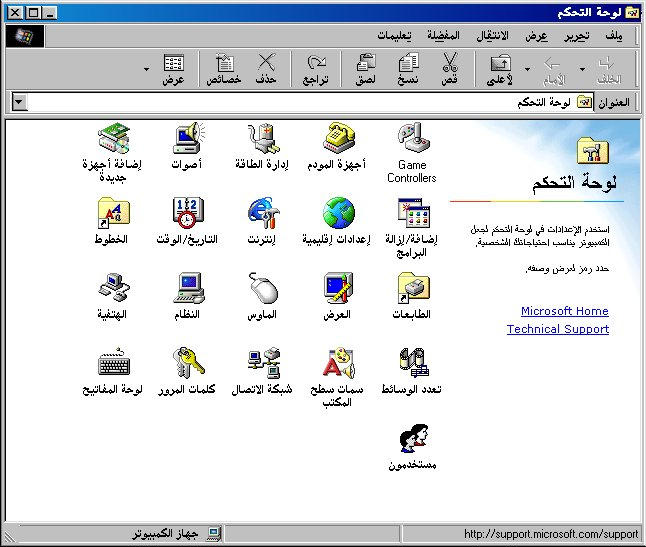Go up one level (لأعلى)
646x547 pixels.
pyautogui.click(x=500, y=69)
